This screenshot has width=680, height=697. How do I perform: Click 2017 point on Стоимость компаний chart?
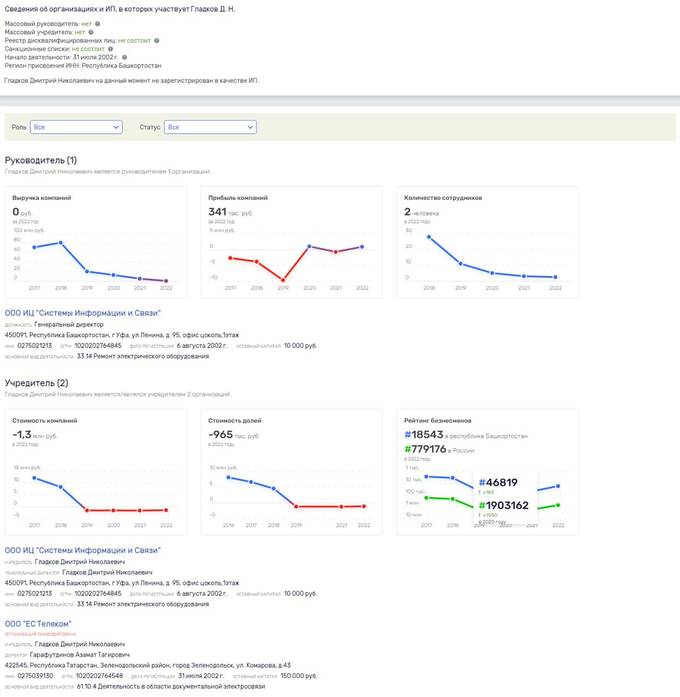point(35,477)
